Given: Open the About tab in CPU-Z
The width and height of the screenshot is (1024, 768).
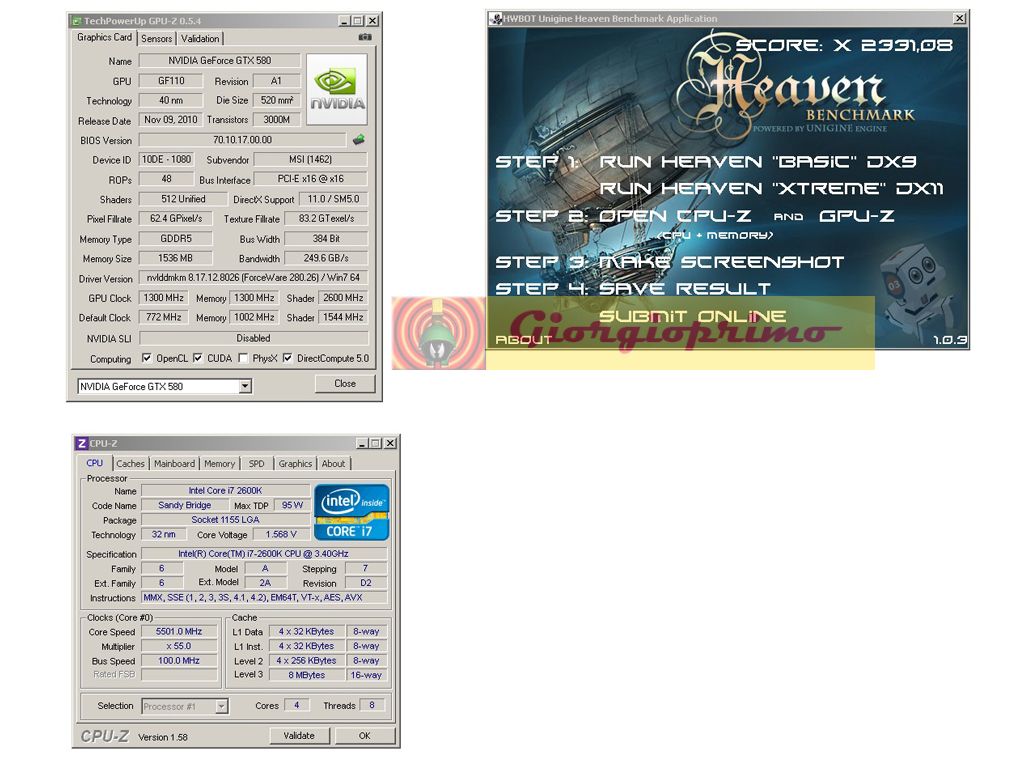Looking at the screenshot, I should [x=333, y=464].
